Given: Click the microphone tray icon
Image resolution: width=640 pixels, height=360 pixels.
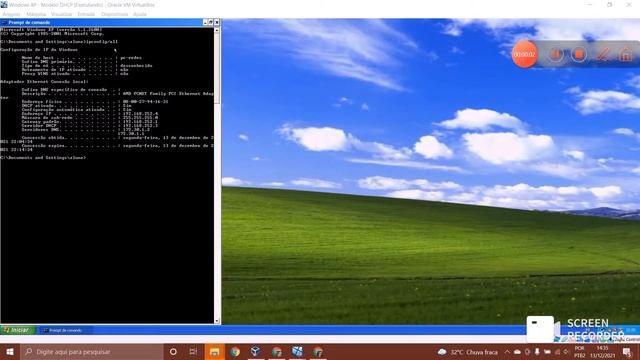Looking at the screenshot, I should 537,352.
